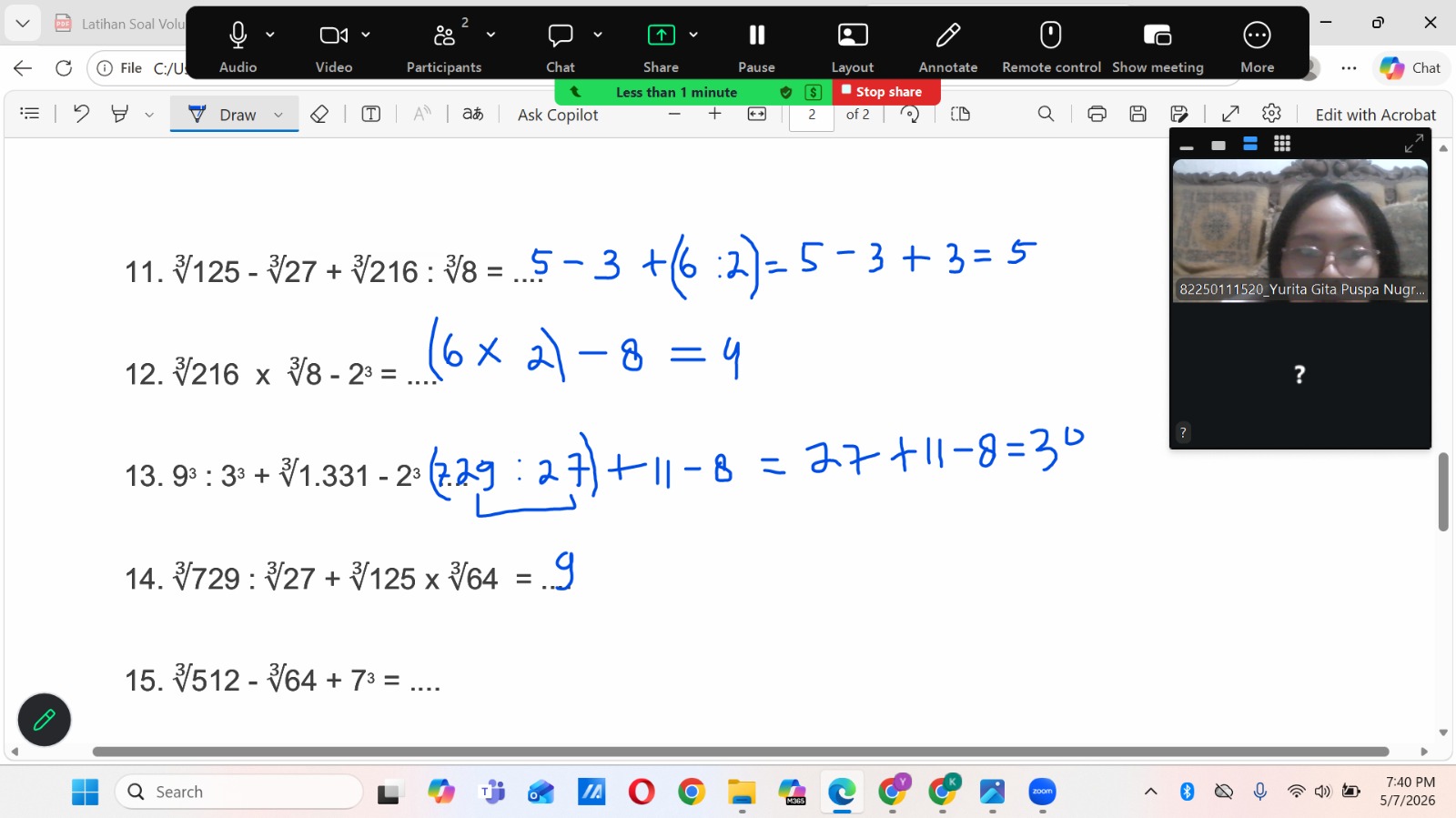Toggle Fit to width view
The image size is (1456, 818).
point(757,114)
